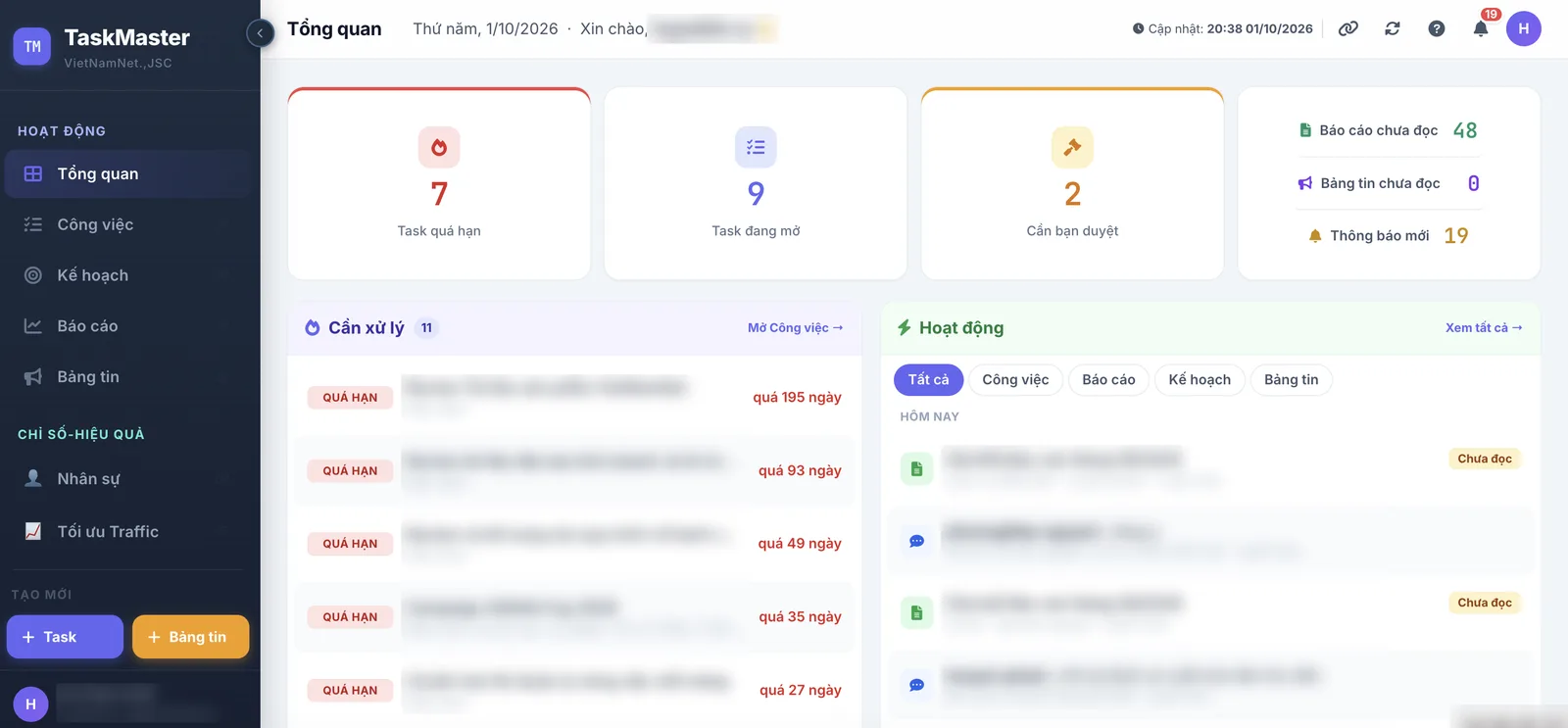
Task: Open Báo cáo chưa đọc 48 row
Action: click(x=1389, y=130)
